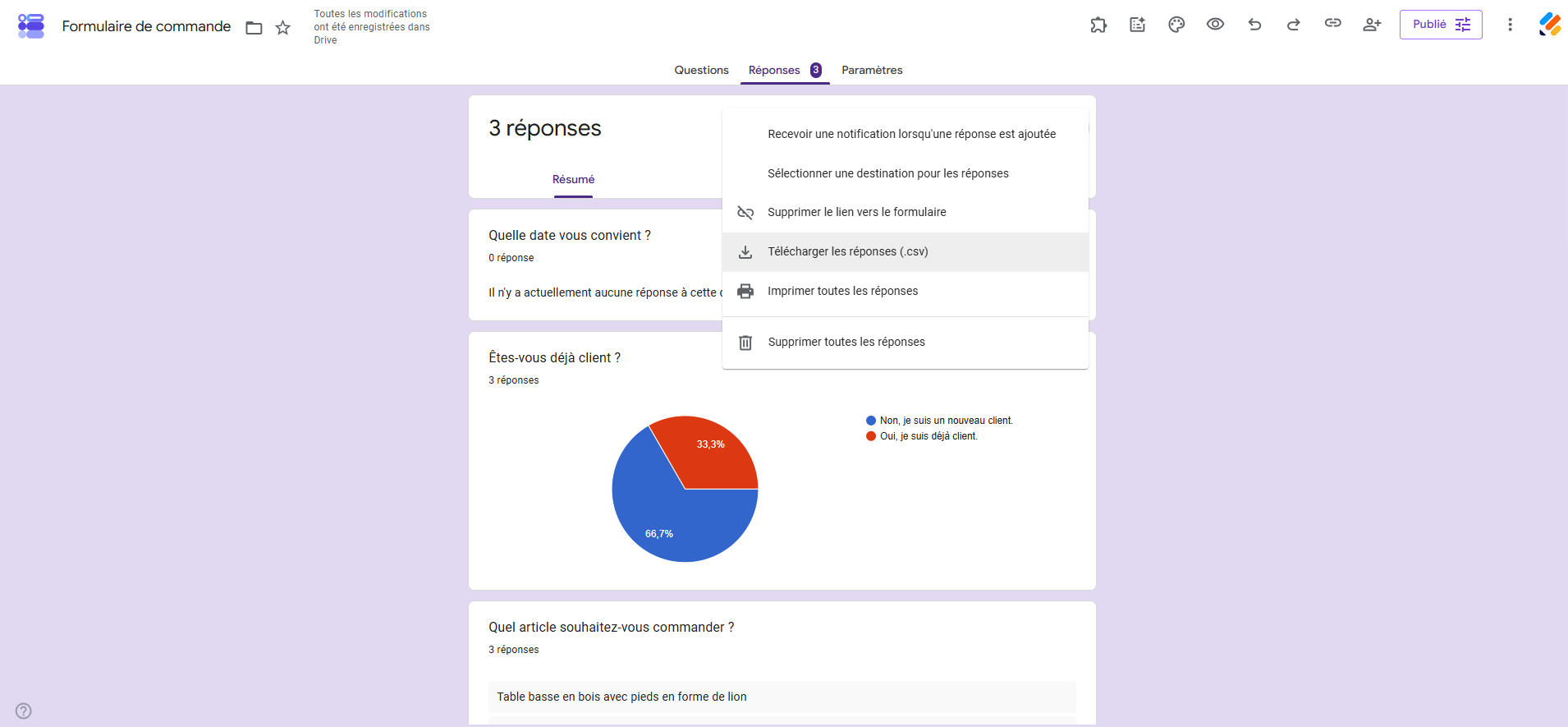Image resolution: width=1568 pixels, height=727 pixels.
Task: Move form to folder icon
Action: pos(254,28)
